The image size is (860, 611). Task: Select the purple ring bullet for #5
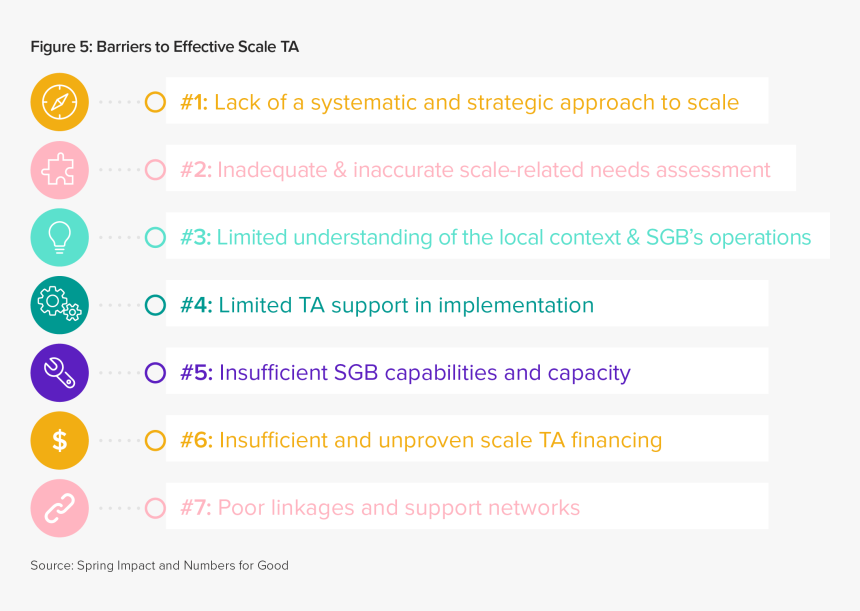(x=155, y=373)
